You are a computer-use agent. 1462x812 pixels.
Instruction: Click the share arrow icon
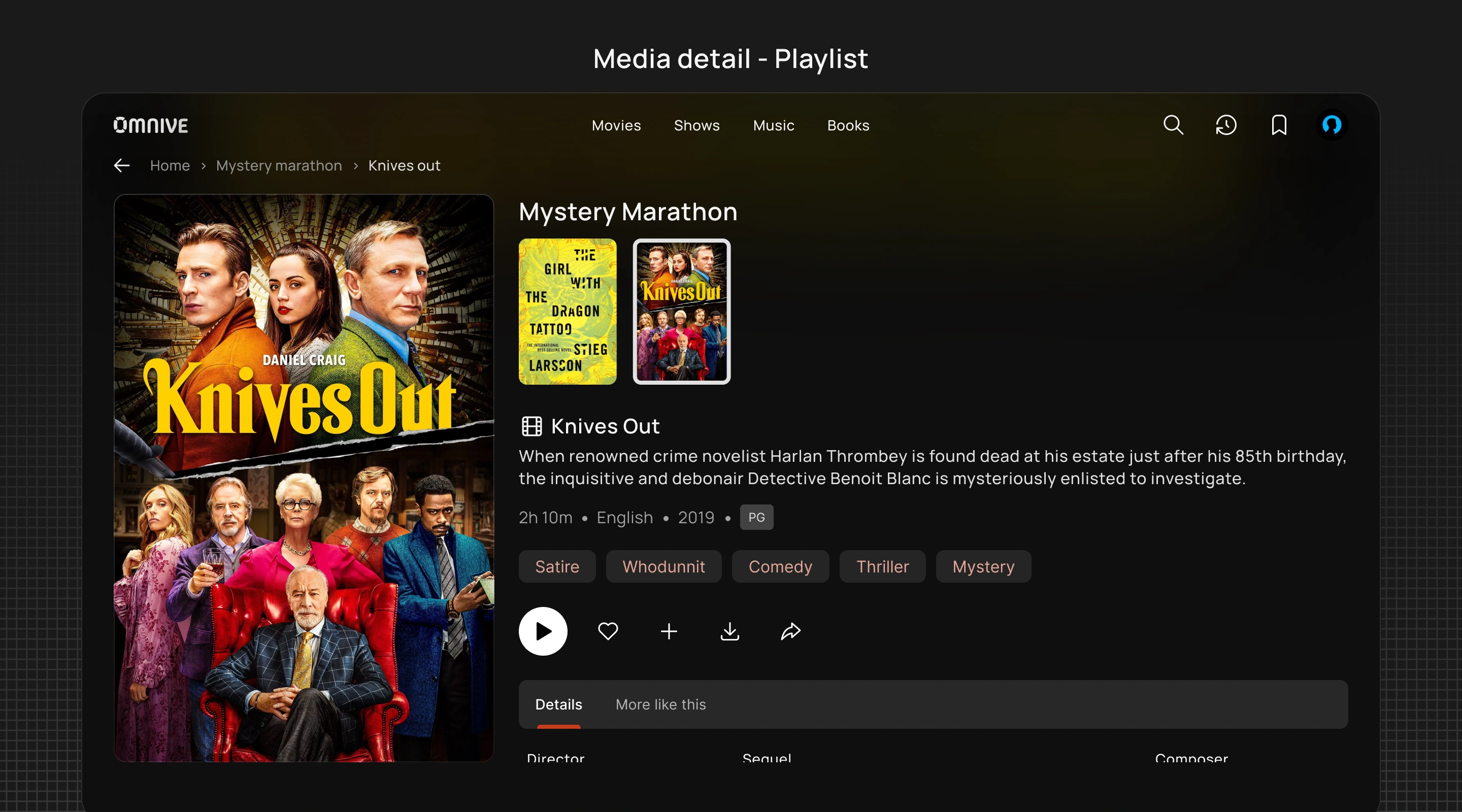[x=790, y=631]
